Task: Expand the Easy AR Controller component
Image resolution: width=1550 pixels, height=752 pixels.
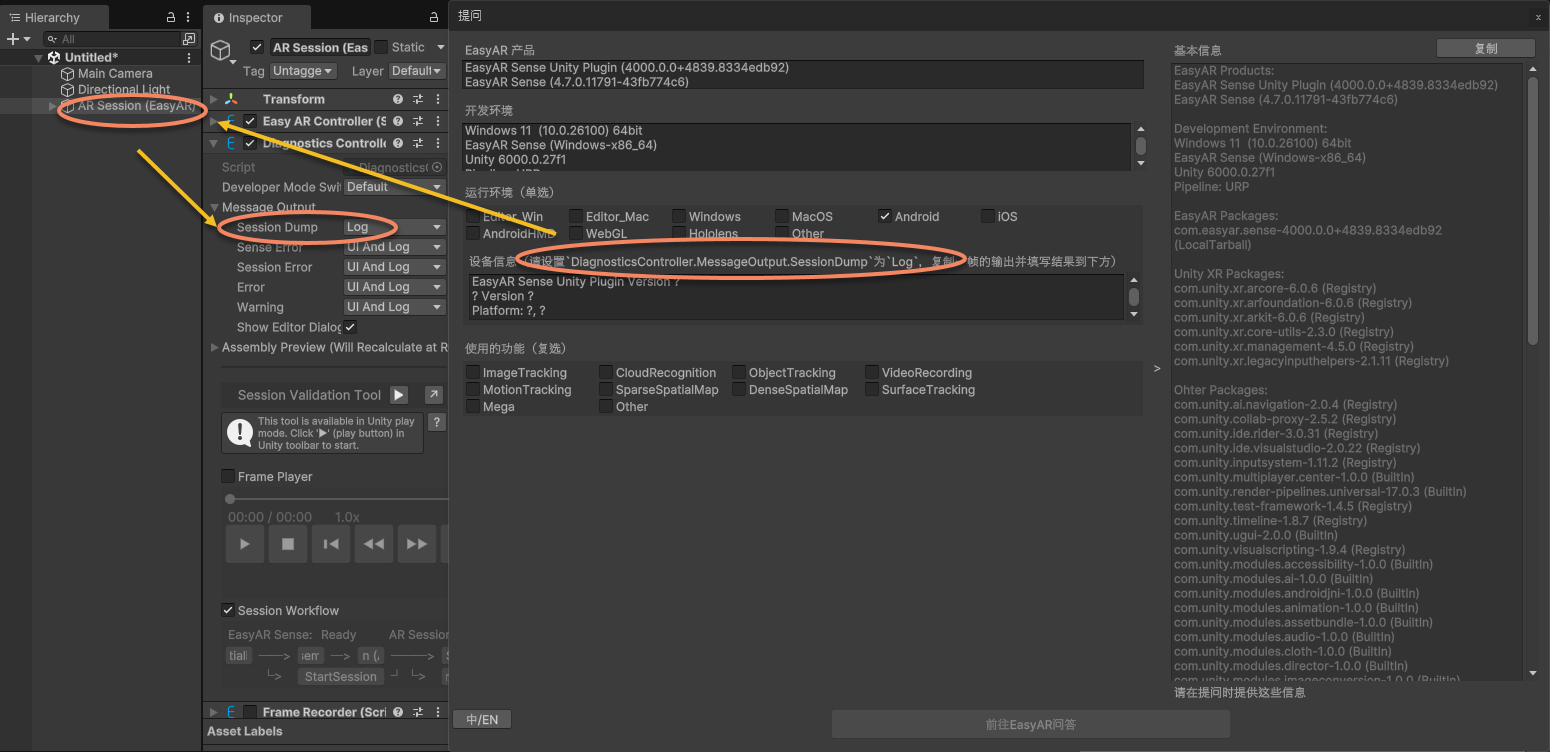Action: coord(211,121)
